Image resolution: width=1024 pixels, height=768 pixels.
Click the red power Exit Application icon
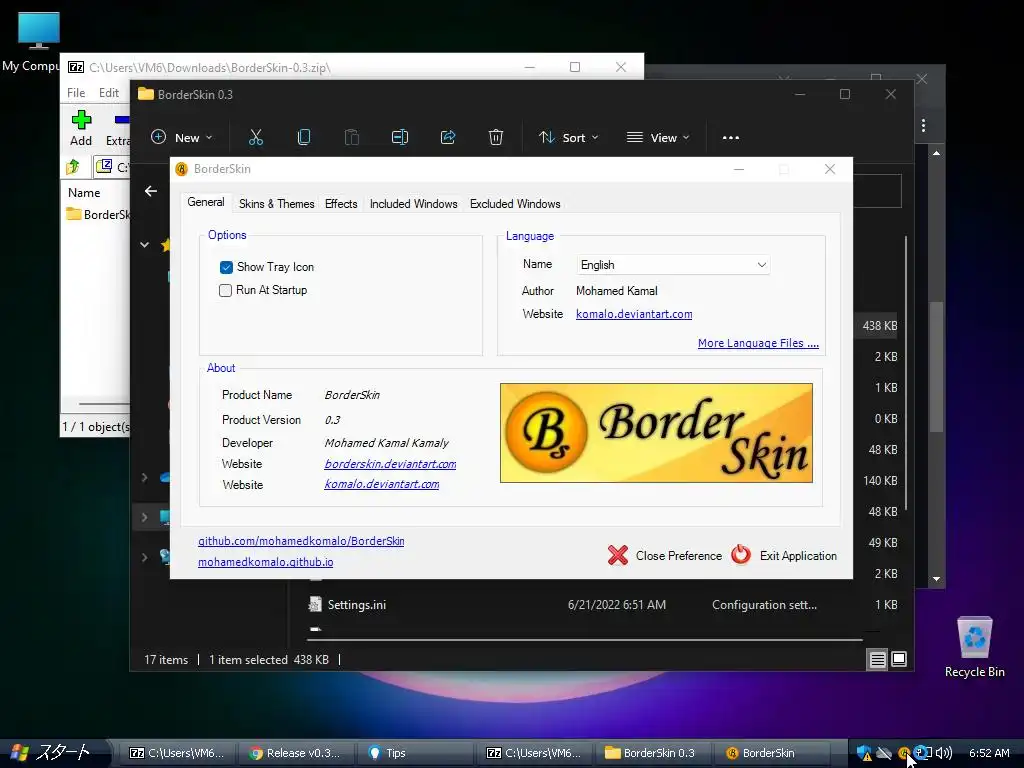point(741,554)
